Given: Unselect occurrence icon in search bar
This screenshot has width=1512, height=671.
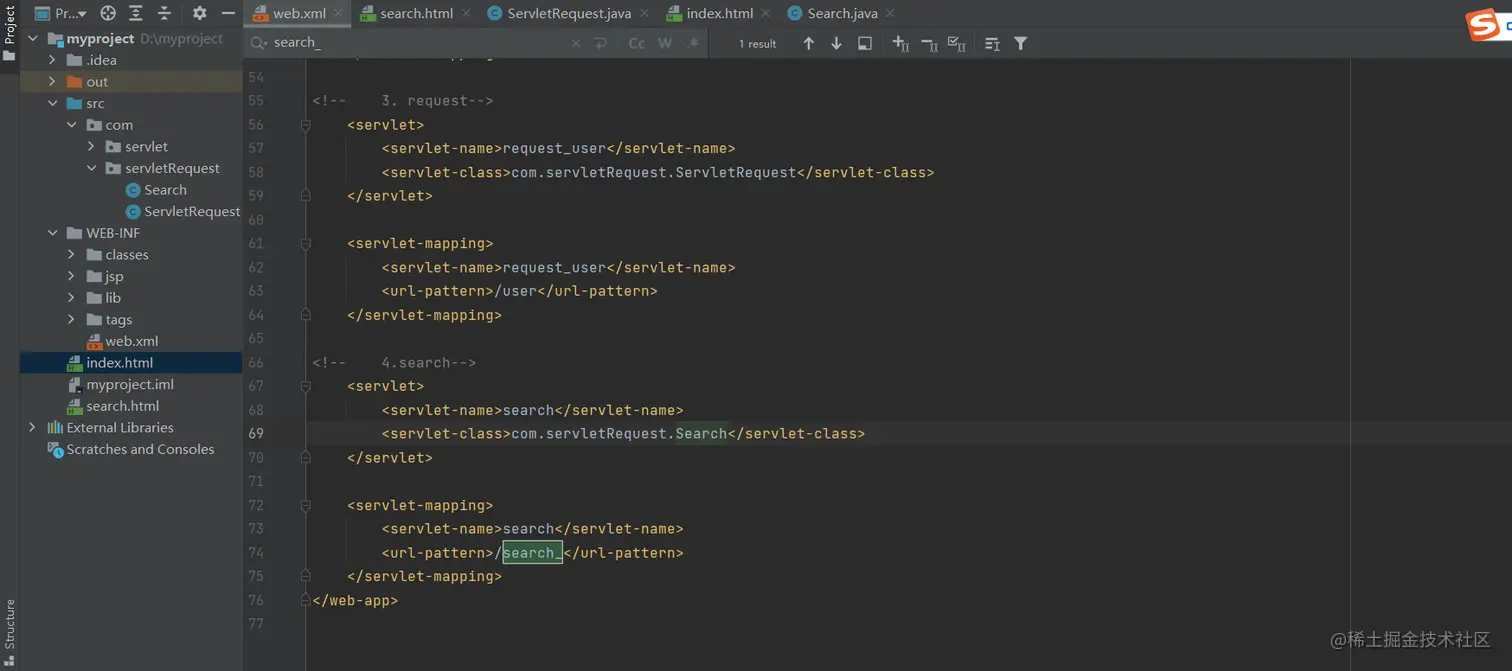Looking at the screenshot, I should click(928, 43).
